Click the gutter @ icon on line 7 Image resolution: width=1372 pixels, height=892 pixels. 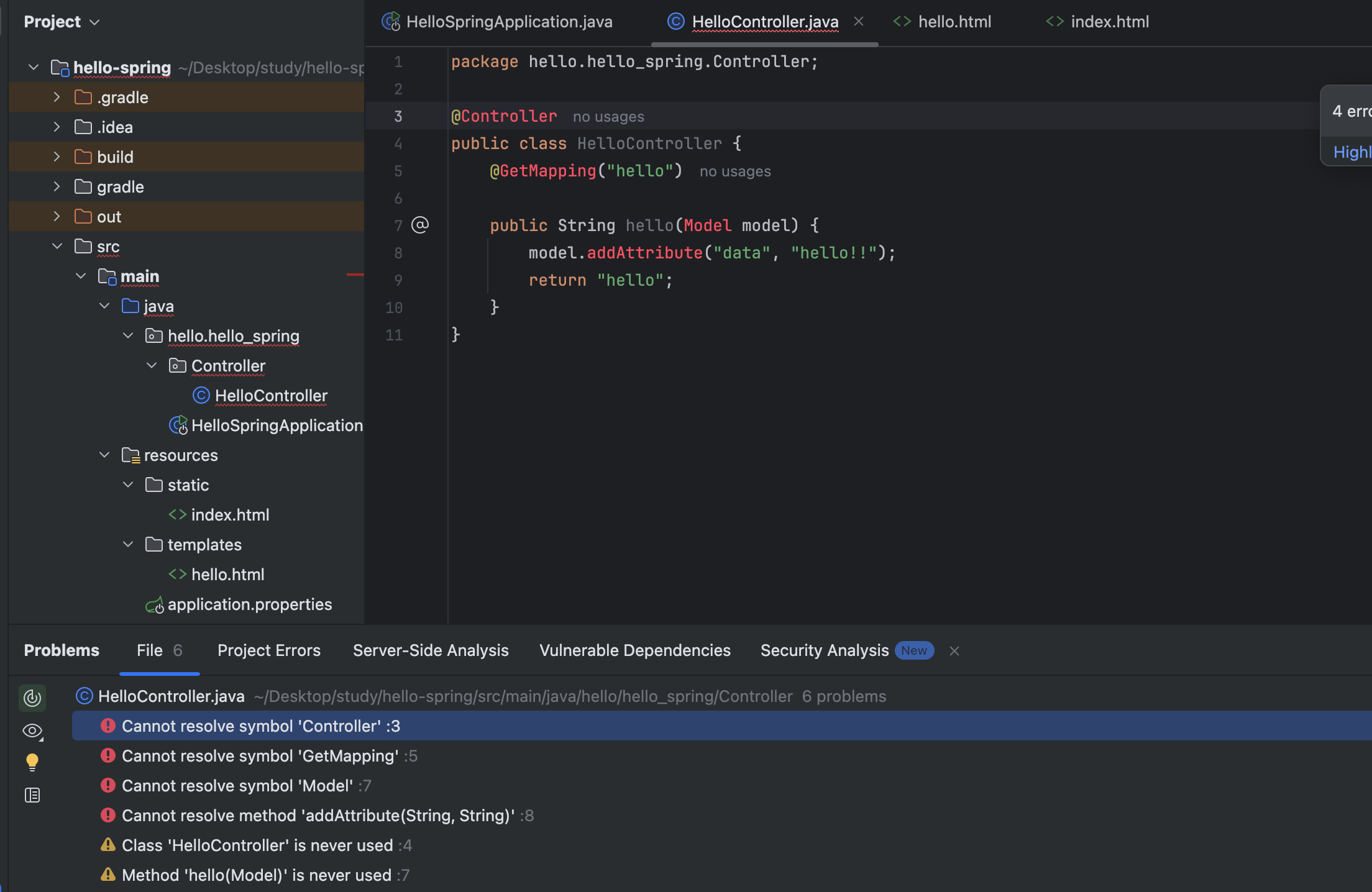(420, 224)
